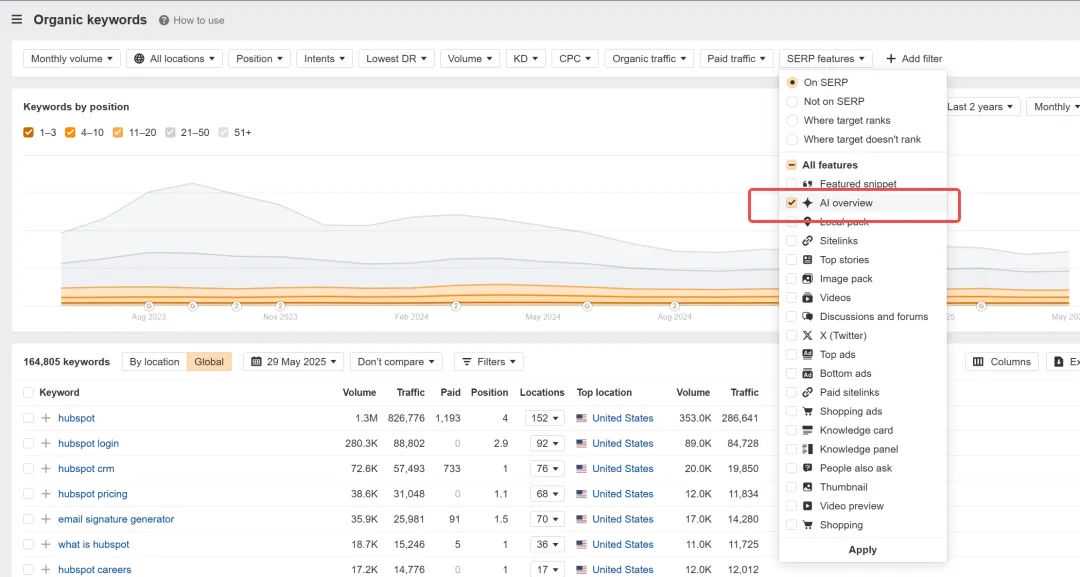The image size is (1080, 577).
Task: Click the Paid sitelinks chain icon
Action: tap(807, 392)
